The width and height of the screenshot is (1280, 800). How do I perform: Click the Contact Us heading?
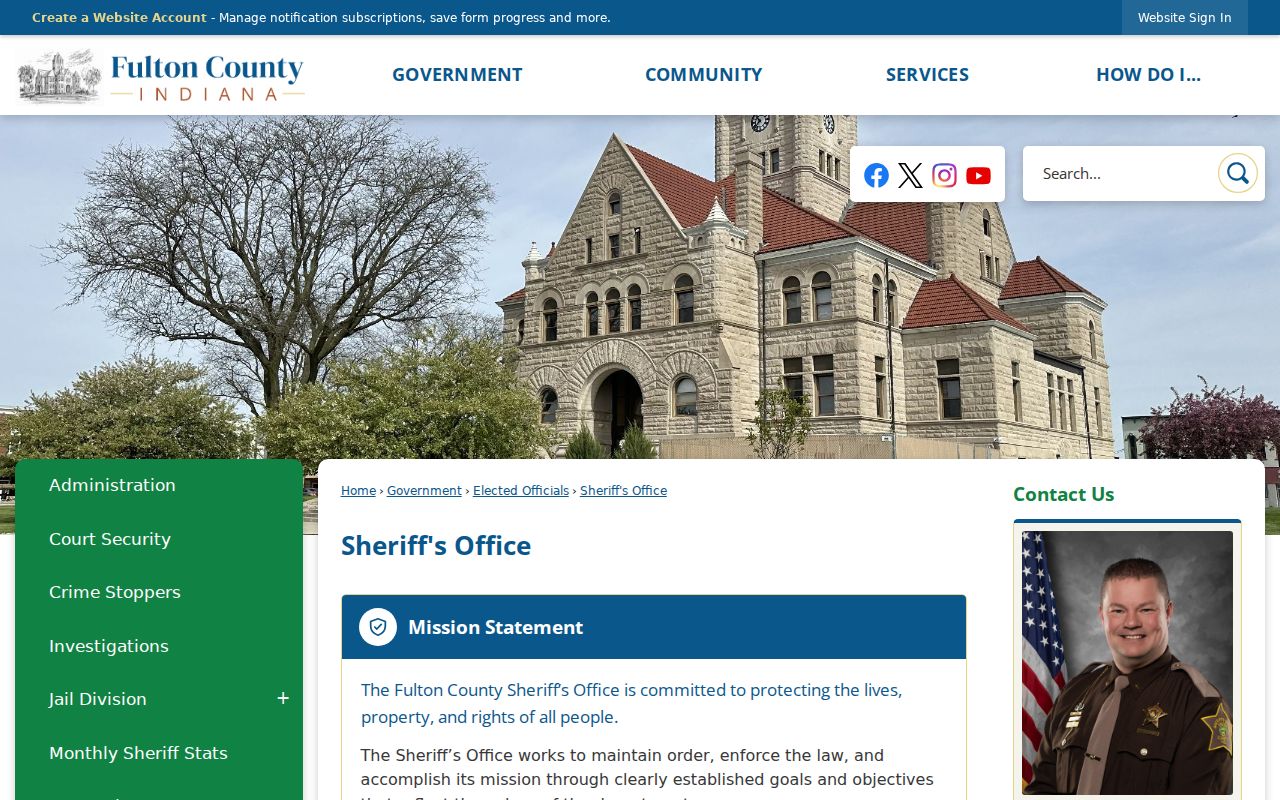pos(1063,494)
